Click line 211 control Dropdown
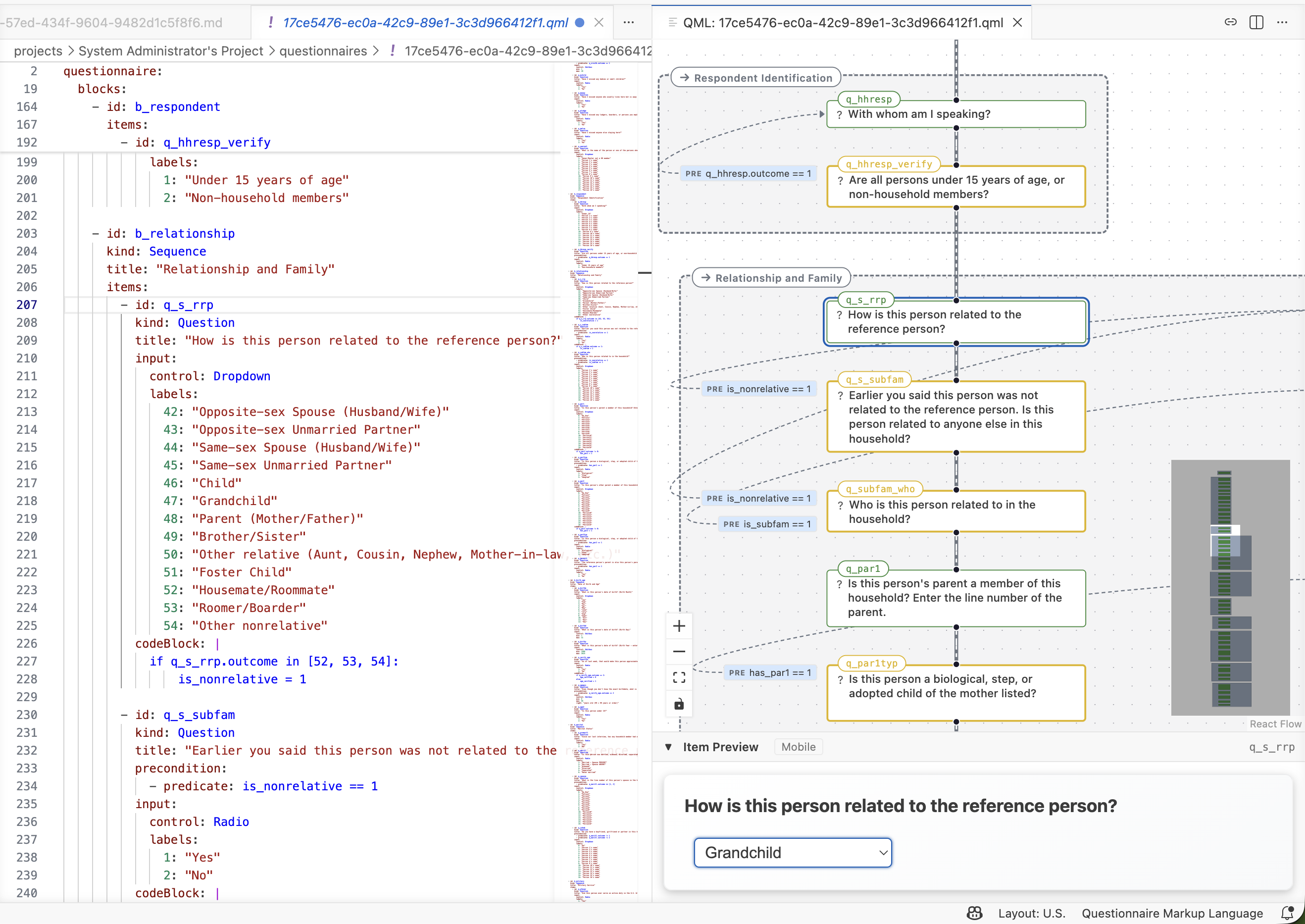 click(x=210, y=376)
